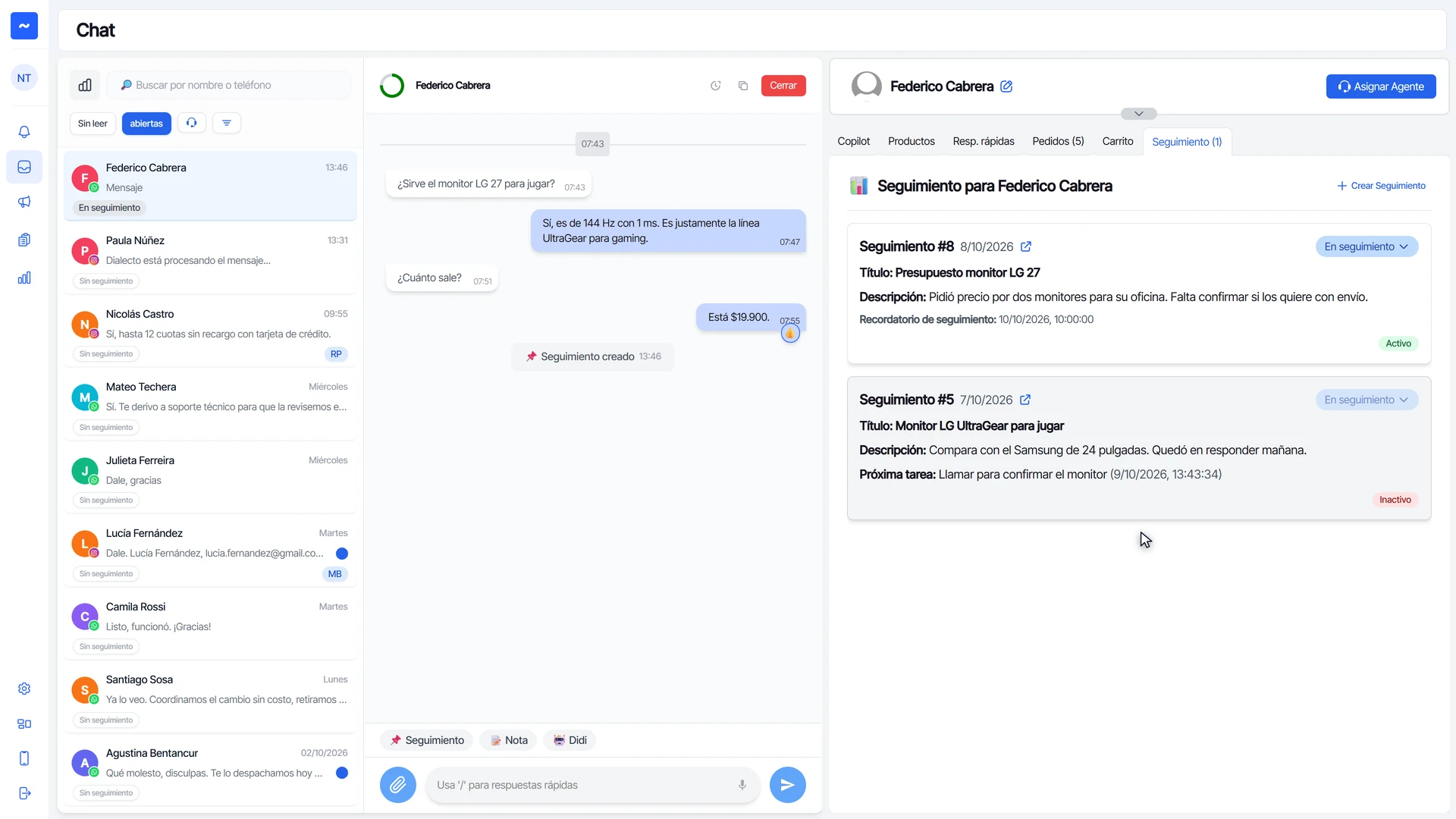Open the notifications bell in sidebar
The height and width of the screenshot is (819, 1456).
pos(24,132)
